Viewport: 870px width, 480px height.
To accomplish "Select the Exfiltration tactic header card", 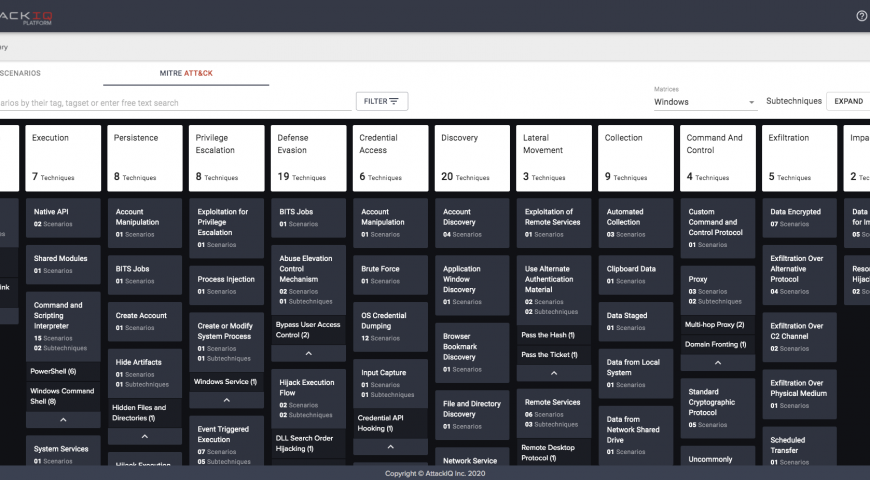I will tap(800, 158).
